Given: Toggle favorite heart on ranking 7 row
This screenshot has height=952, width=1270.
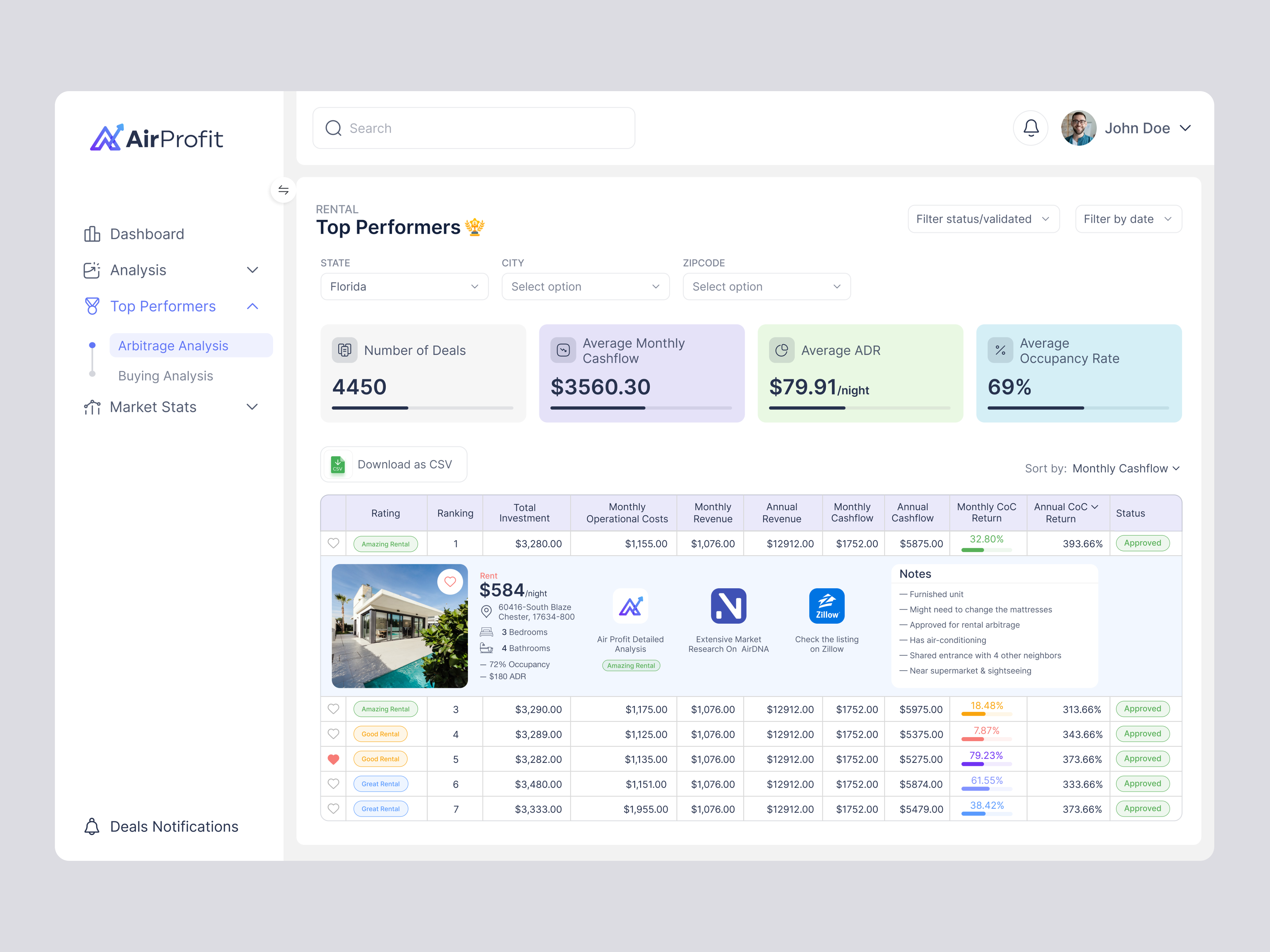Looking at the screenshot, I should [334, 809].
